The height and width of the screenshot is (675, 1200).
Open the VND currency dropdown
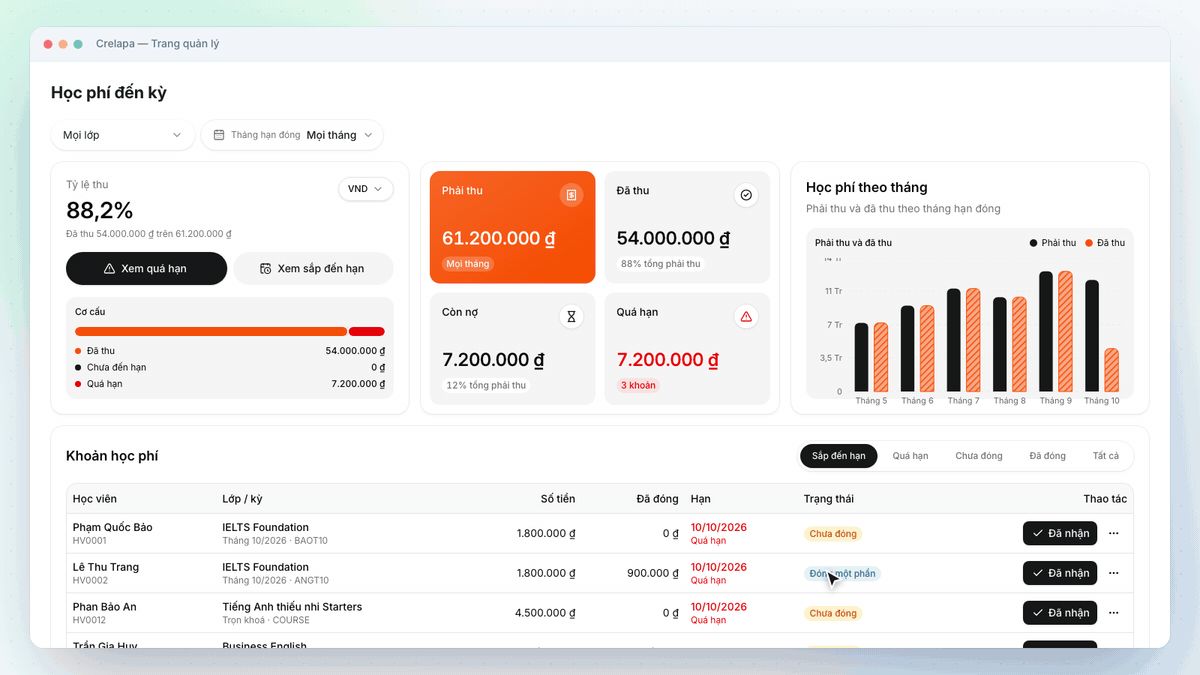click(x=366, y=189)
